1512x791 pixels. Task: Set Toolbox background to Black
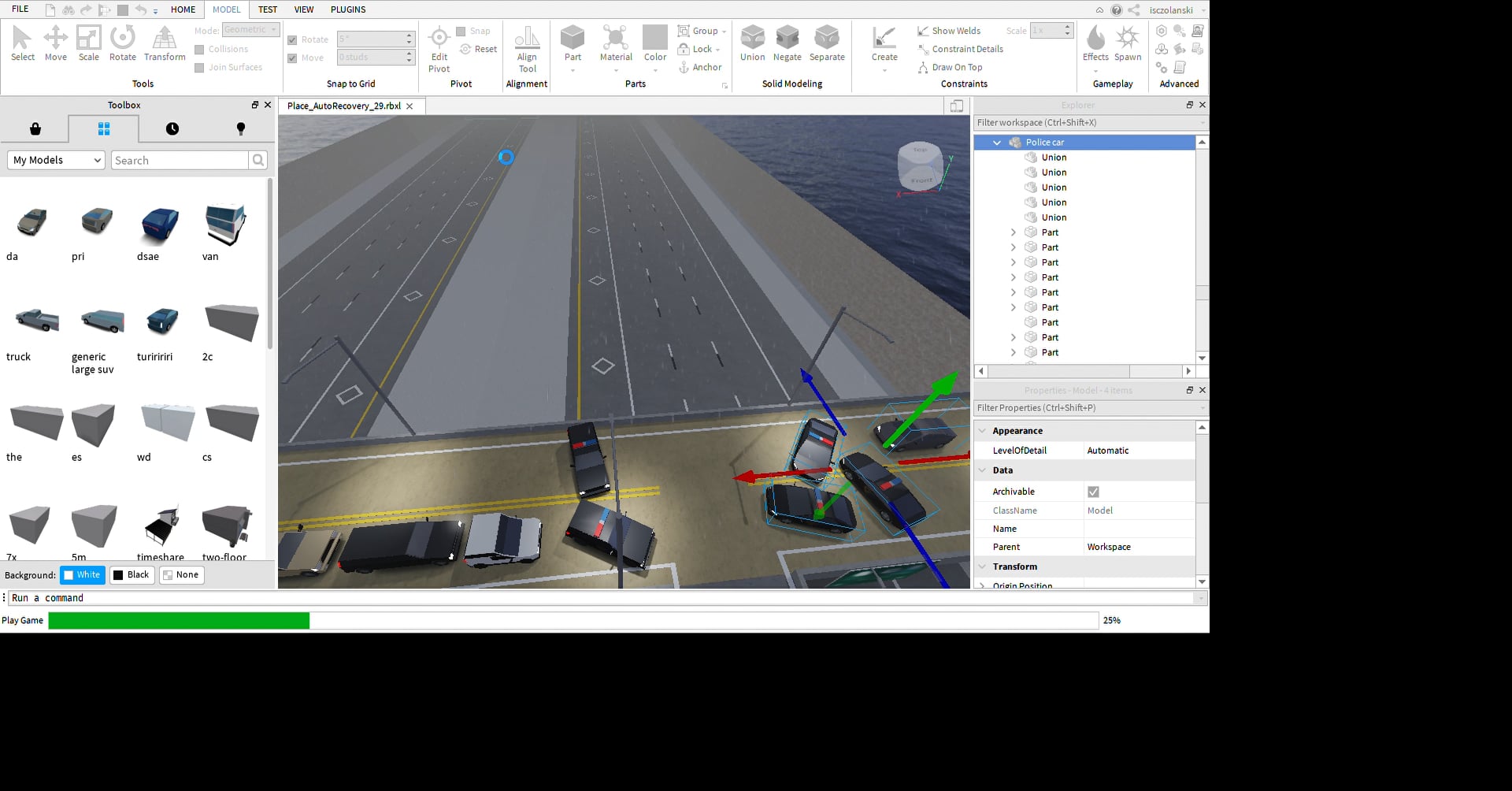pyautogui.click(x=132, y=574)
